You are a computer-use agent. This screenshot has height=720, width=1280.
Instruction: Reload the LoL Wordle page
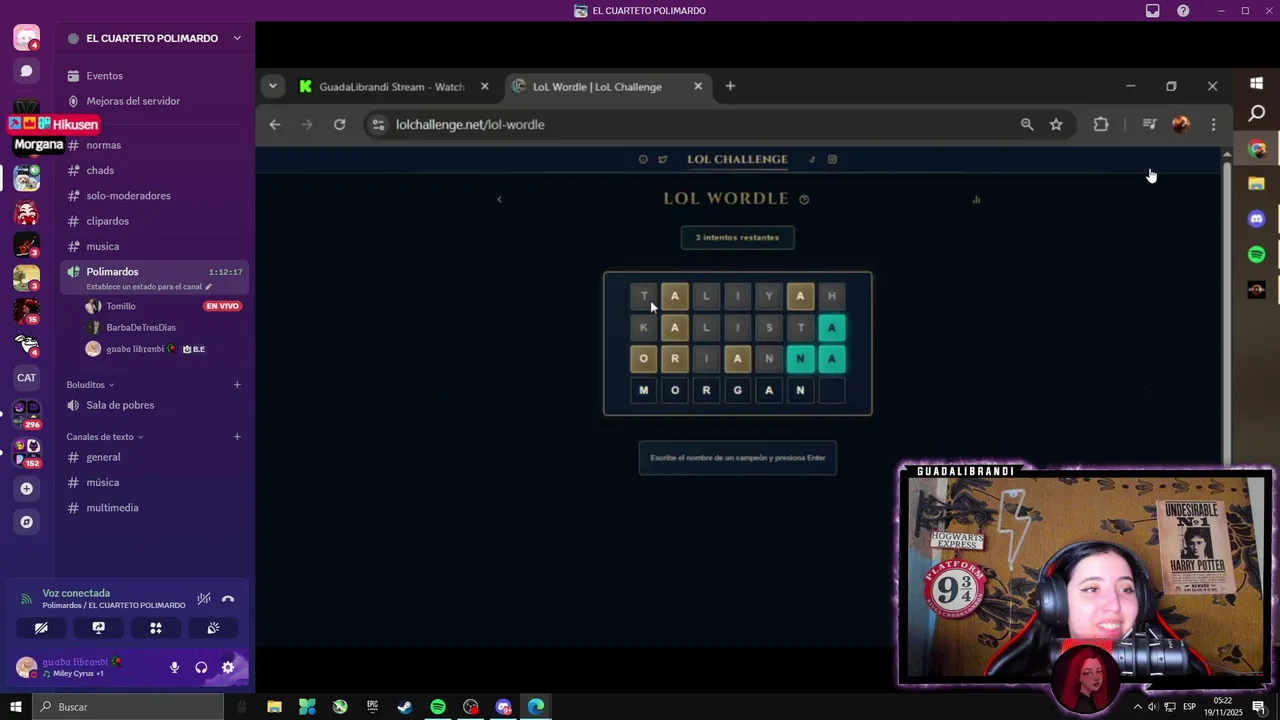tap(340, 125)
